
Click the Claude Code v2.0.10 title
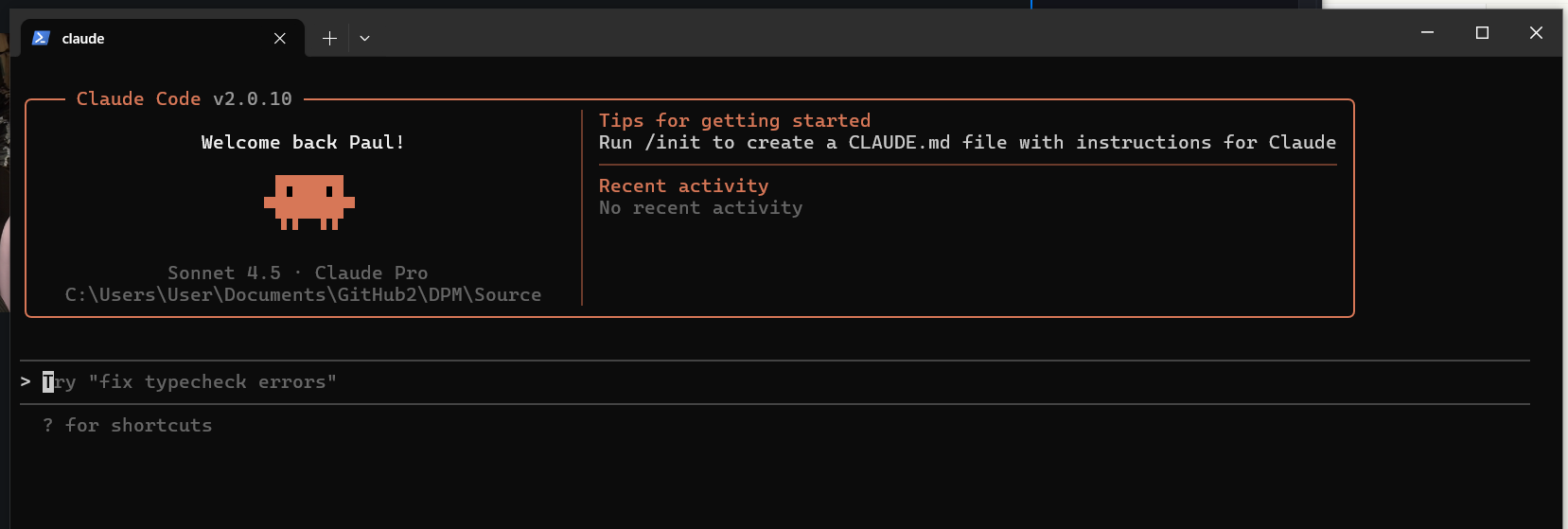click(184, 98)
